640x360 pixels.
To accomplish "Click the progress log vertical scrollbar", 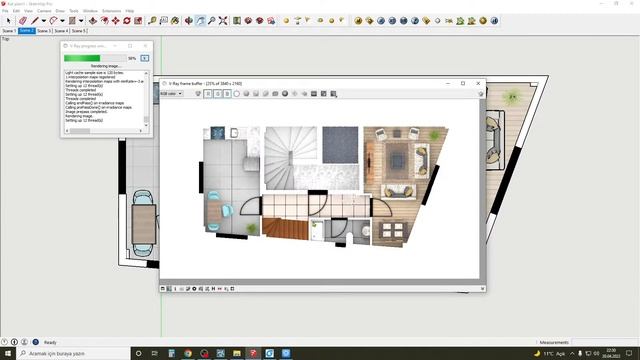I will click(x=146, y=99).
